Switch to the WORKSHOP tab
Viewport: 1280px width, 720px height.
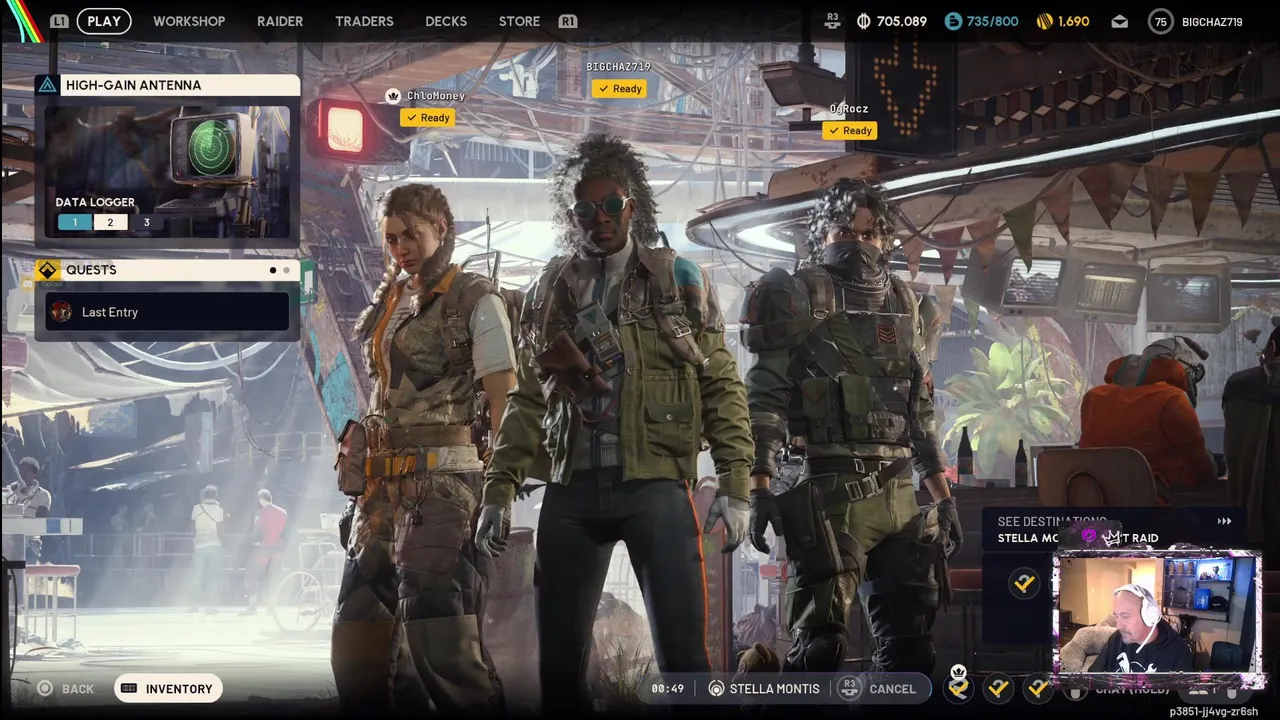[x=189, y=21]
